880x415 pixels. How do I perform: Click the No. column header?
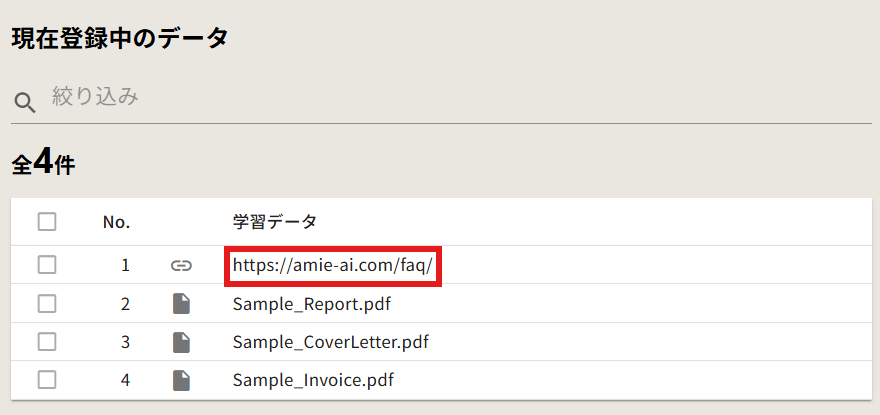click(x=116, y=222)
